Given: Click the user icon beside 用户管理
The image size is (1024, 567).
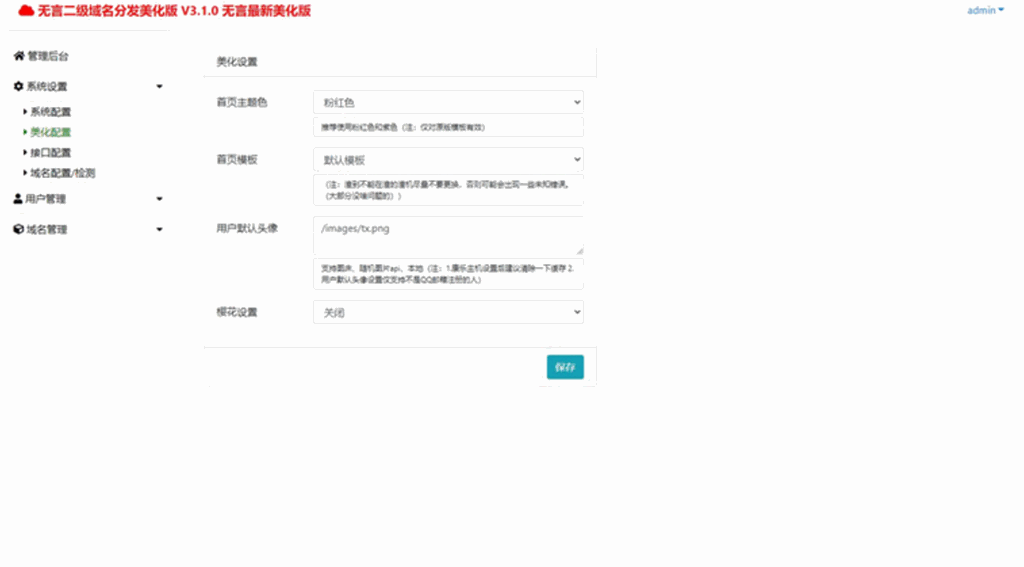Looking at the screenshot, I should tap(18, 199).
